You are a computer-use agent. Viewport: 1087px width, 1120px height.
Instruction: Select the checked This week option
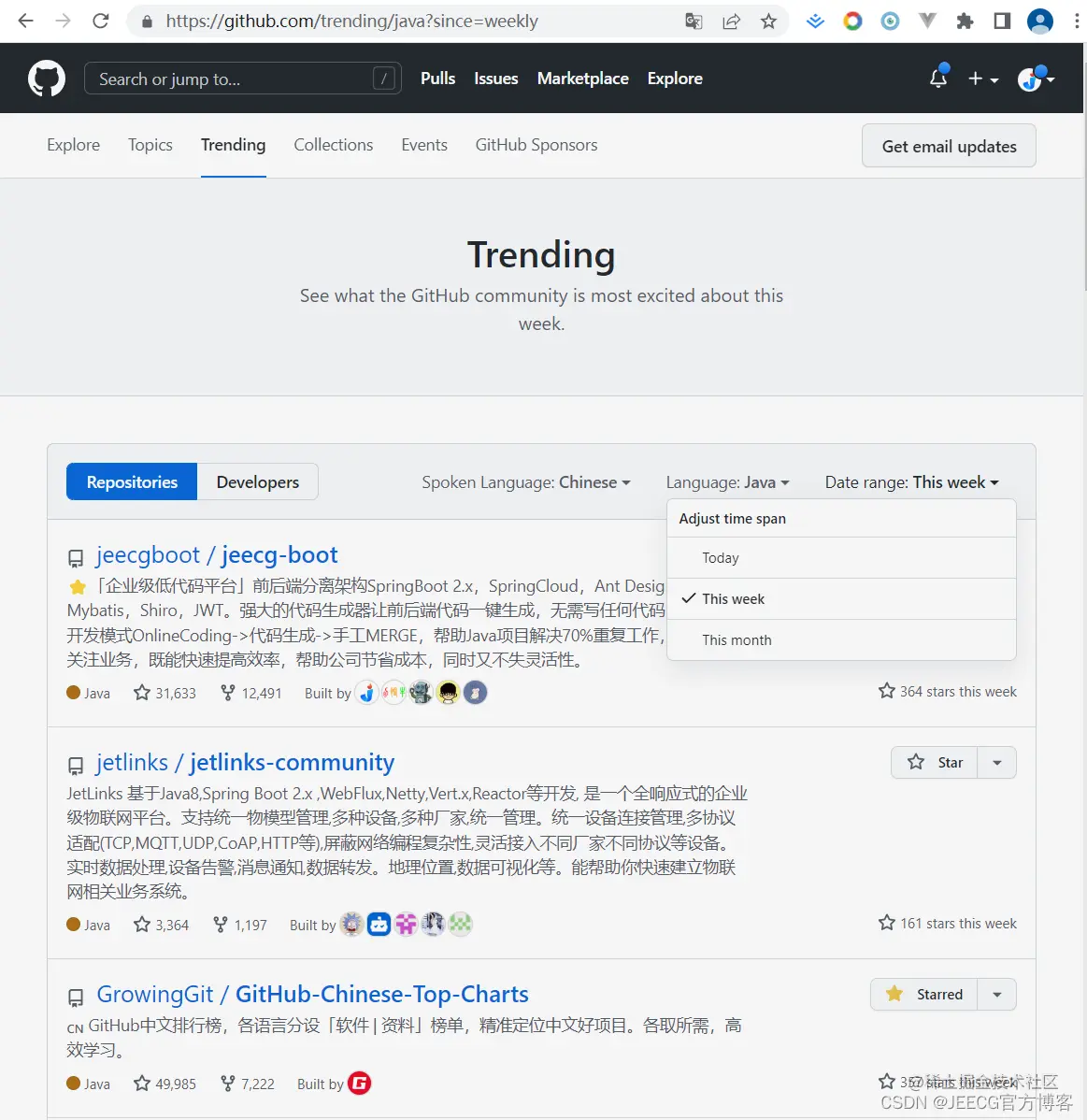(733, 598)
